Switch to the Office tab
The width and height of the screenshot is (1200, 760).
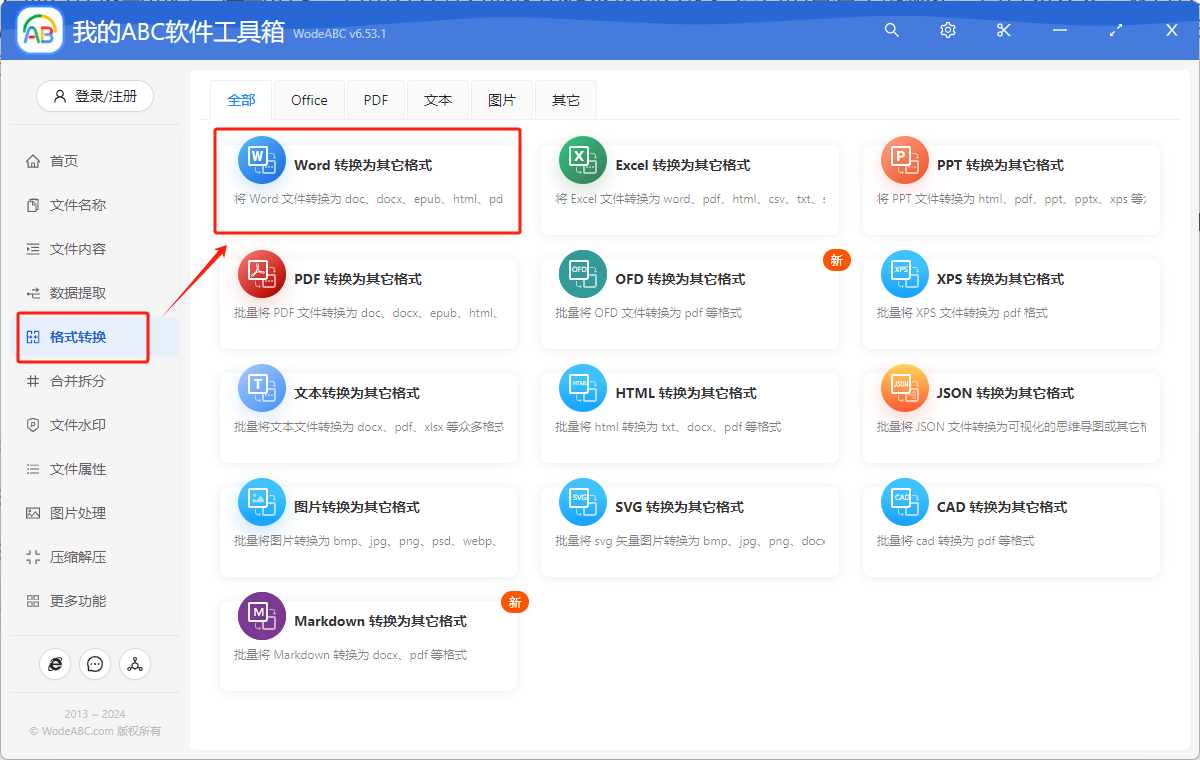[309, 100]
